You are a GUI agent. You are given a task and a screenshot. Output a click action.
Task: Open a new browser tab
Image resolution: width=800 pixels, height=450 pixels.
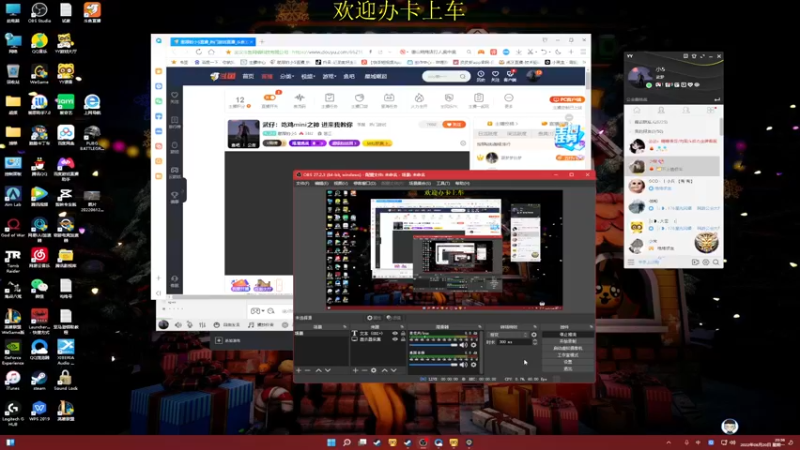(x=262, y=42)
